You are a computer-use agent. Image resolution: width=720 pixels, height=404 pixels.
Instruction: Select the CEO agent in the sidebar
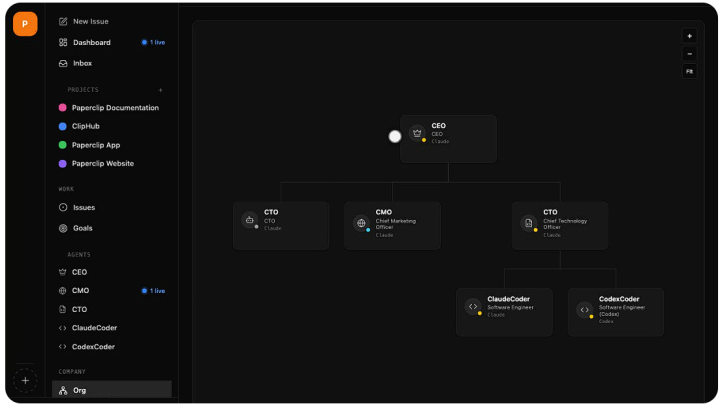pyautogui.click(x=79, y=272)
